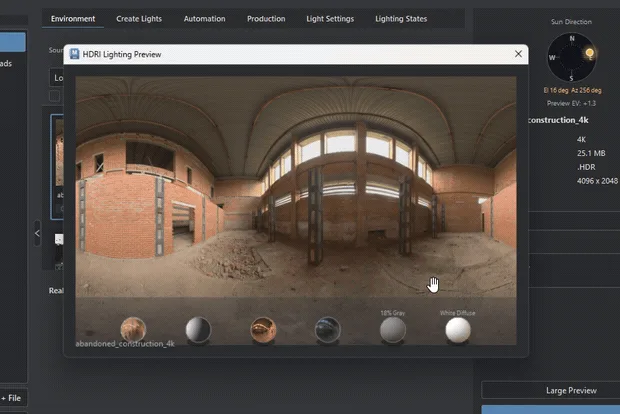Image resolution: width=620 pixels, height=414 pixels.
Task: Close the HDRI Lighting Preview dialog
Action: tap(518, 54)
